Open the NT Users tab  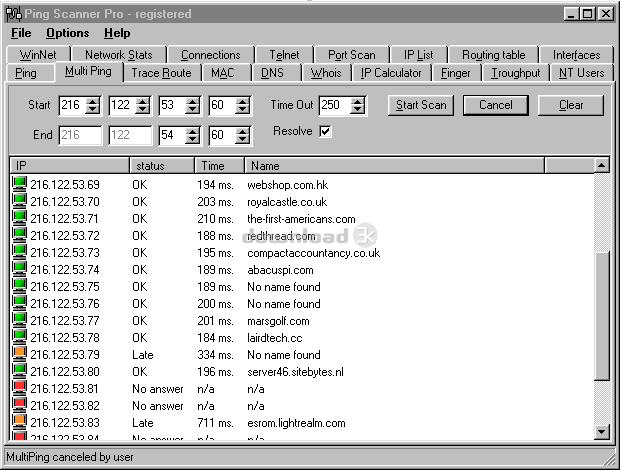581,73
